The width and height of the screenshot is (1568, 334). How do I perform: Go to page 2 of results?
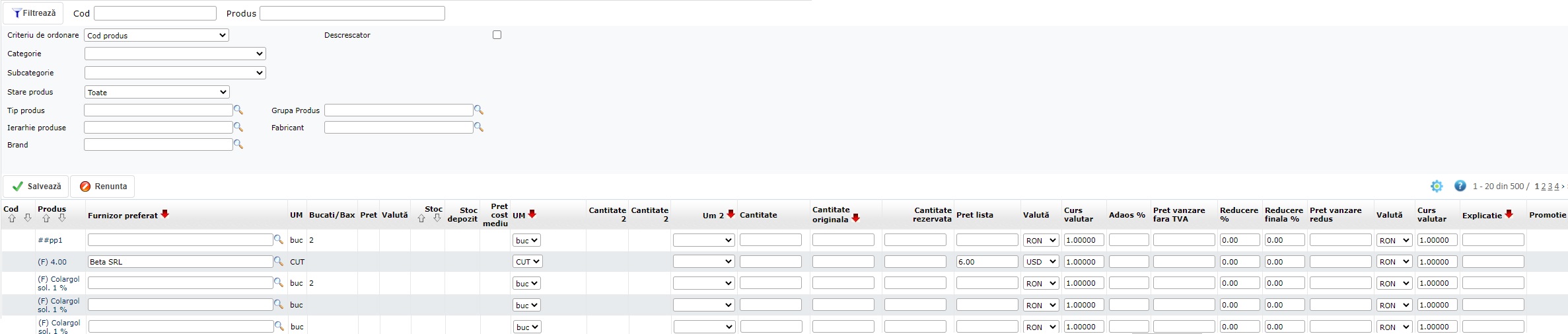point(1544,187)
